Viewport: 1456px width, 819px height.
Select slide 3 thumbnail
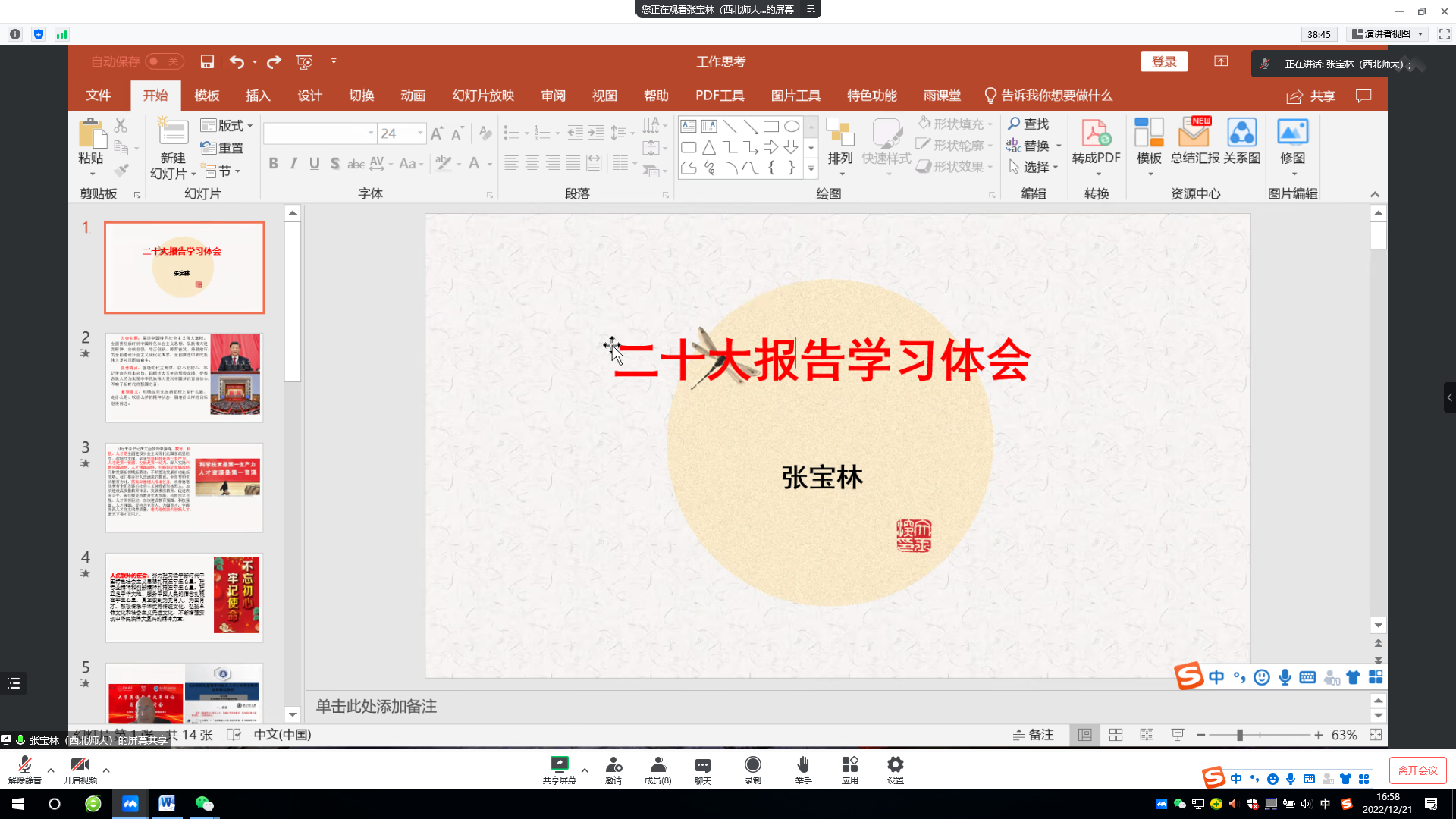click(x=184, y=488)
